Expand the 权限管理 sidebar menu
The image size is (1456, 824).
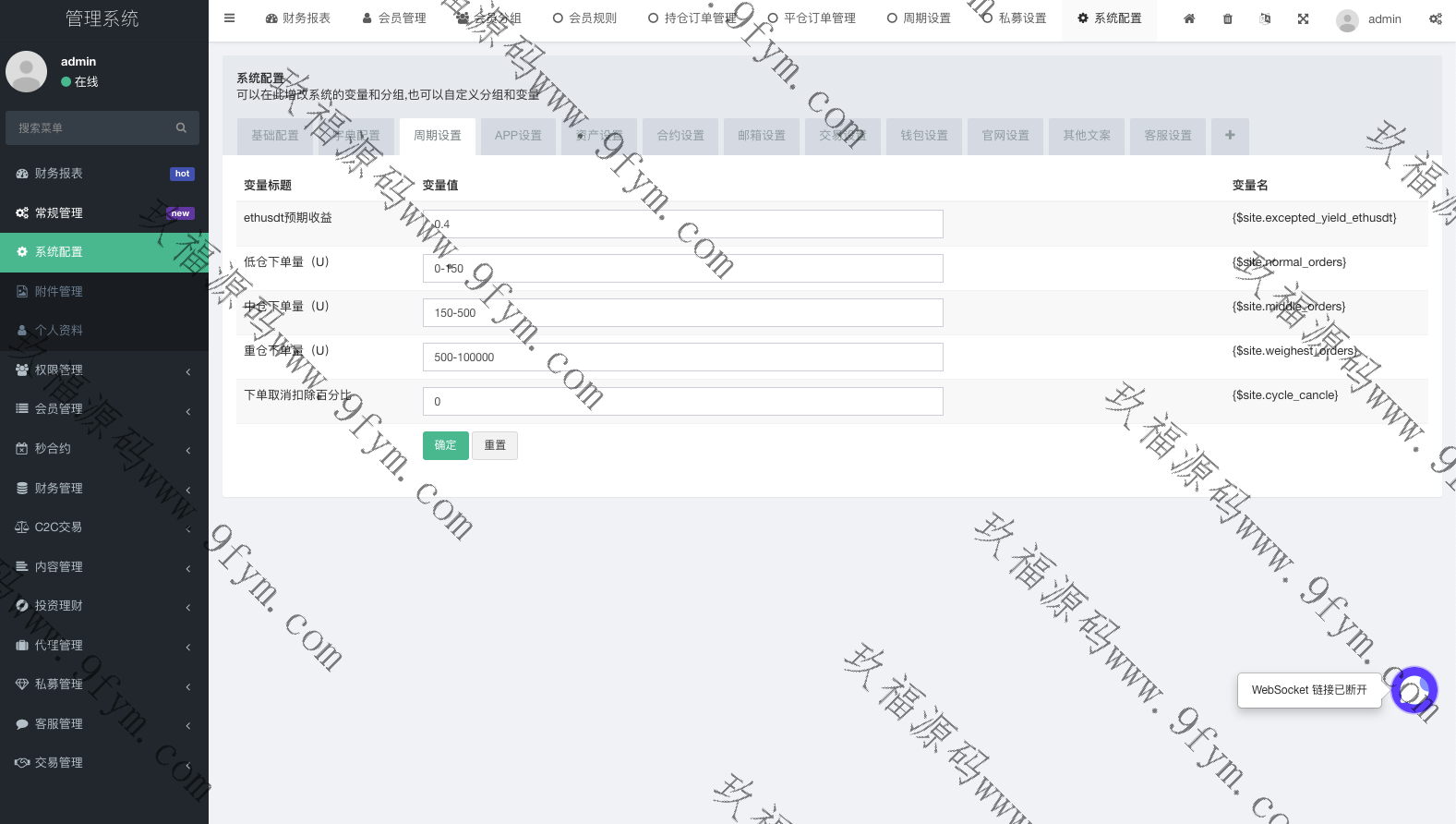click(103, 370)
